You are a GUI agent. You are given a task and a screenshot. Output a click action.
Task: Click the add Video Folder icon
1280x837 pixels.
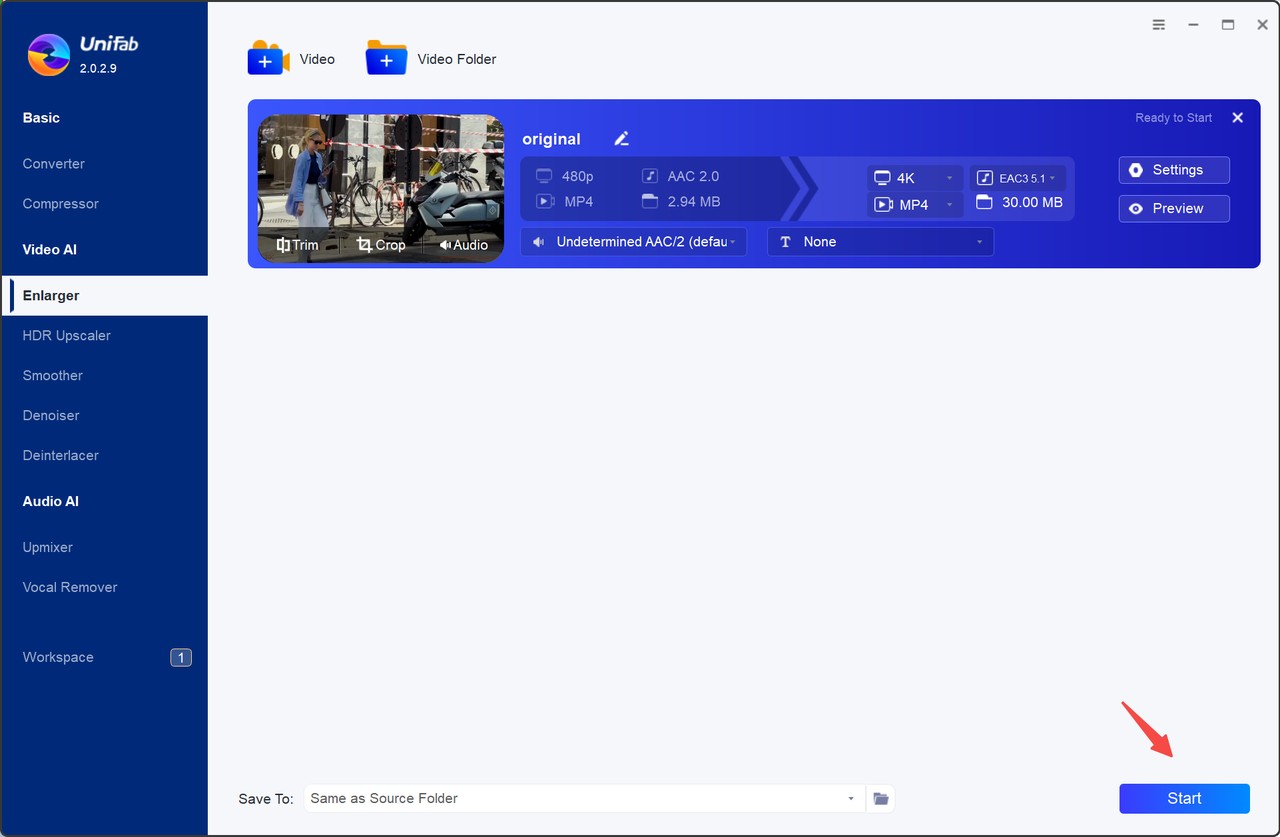(x=386, y=59)
